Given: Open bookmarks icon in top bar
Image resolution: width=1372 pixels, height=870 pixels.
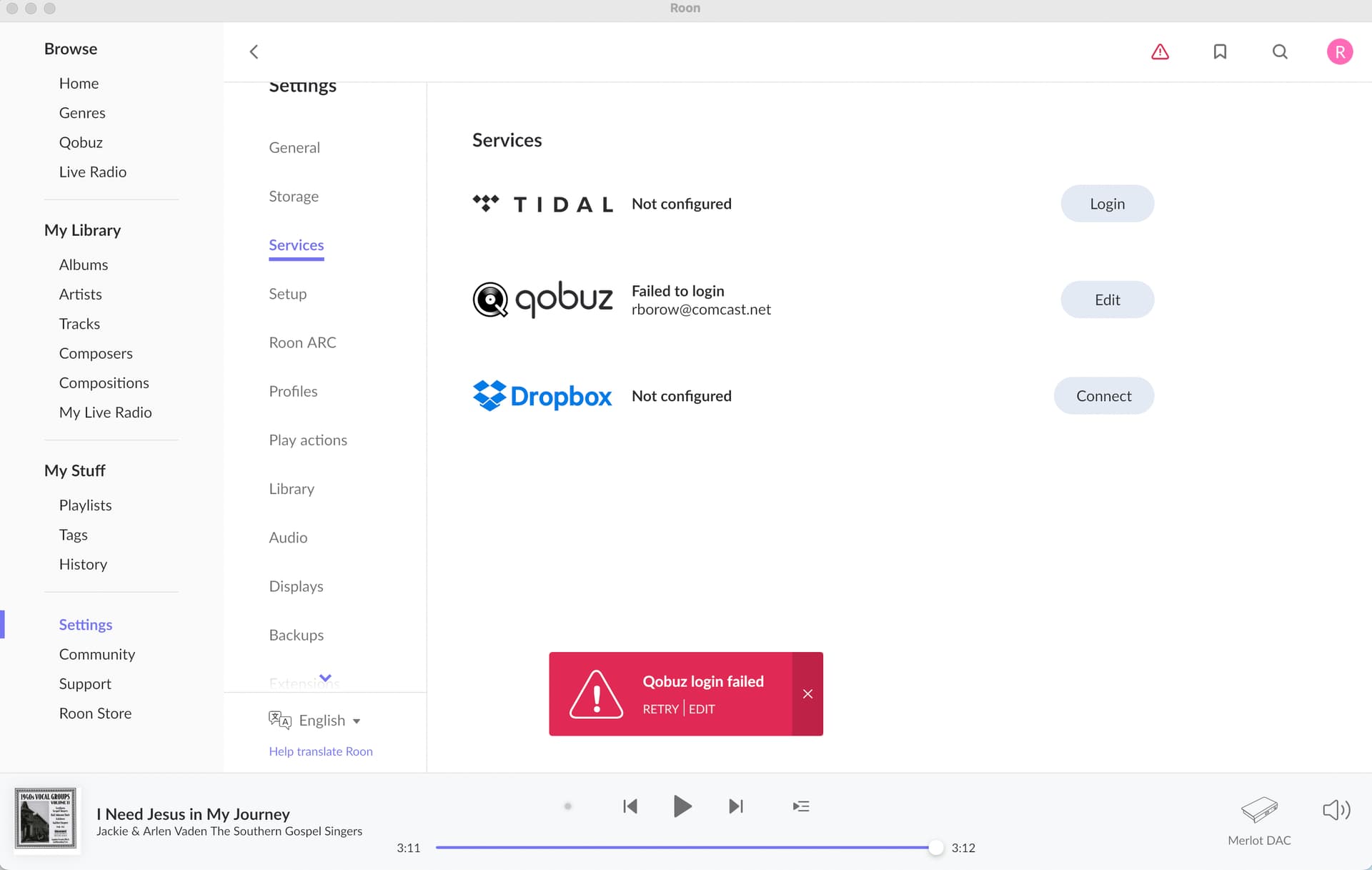Looking at the screenshot, I should (1220, 51).
